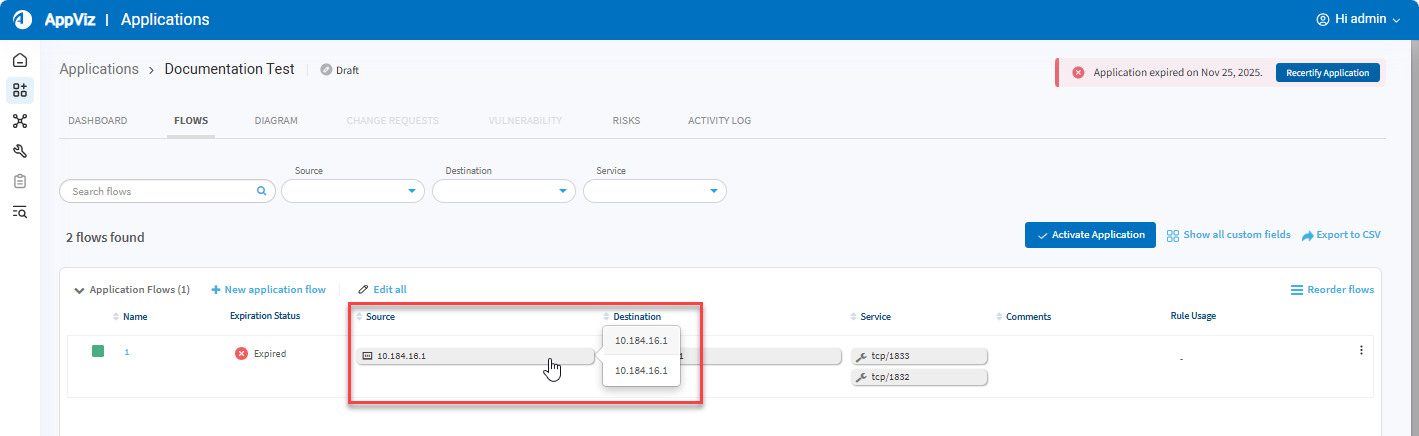
Task: Click the Recertify Application button
Action: pyautogui.click(x=1327, y=73)
